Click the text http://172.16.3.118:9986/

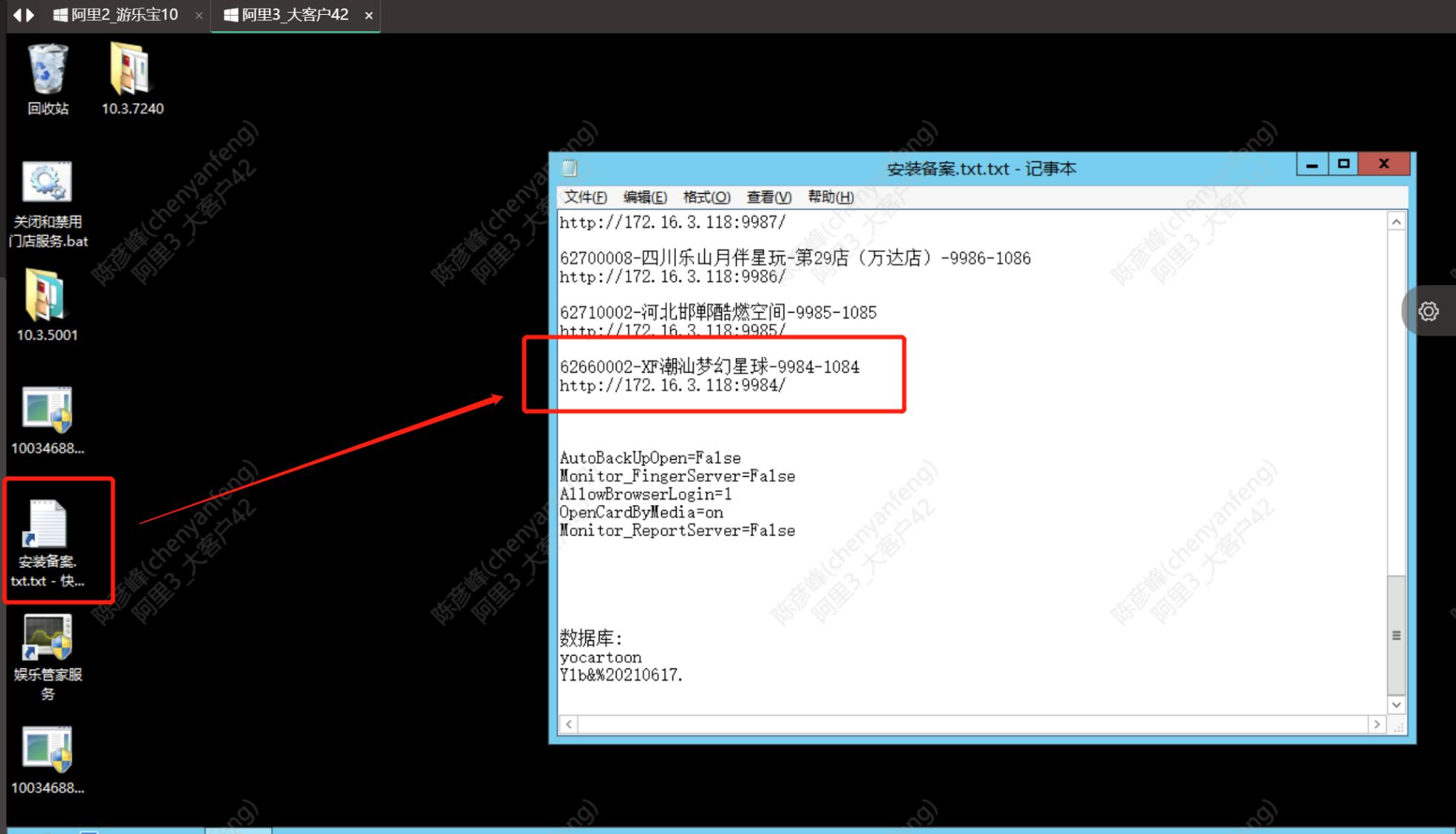672,277
